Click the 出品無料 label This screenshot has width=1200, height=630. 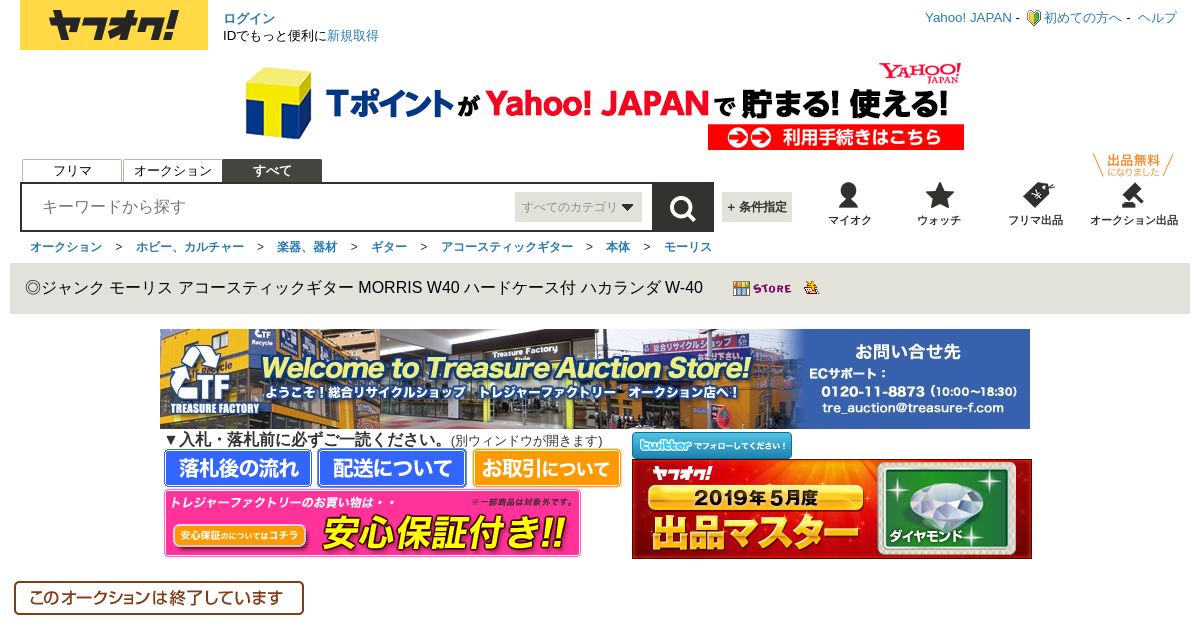(x=1133, y=165)
